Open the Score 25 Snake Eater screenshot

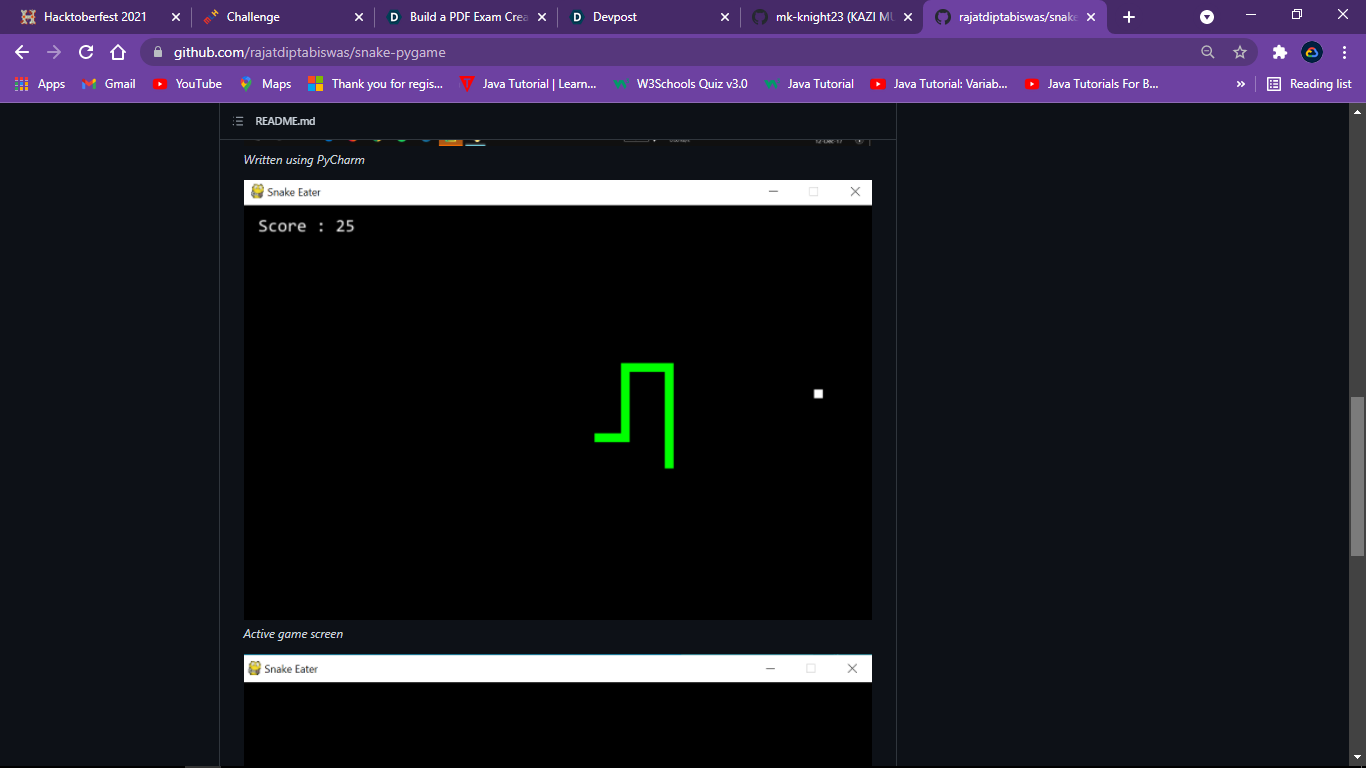click(558, 400)
